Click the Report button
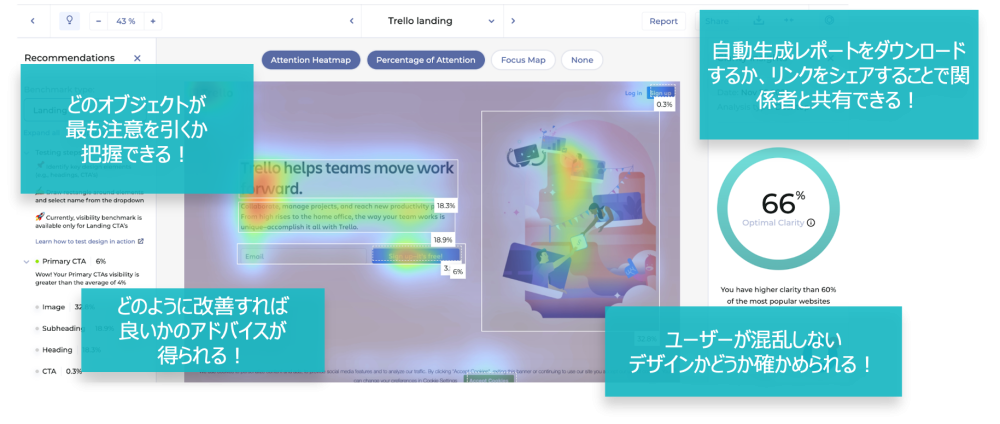1000x424 pixels. 663,21
